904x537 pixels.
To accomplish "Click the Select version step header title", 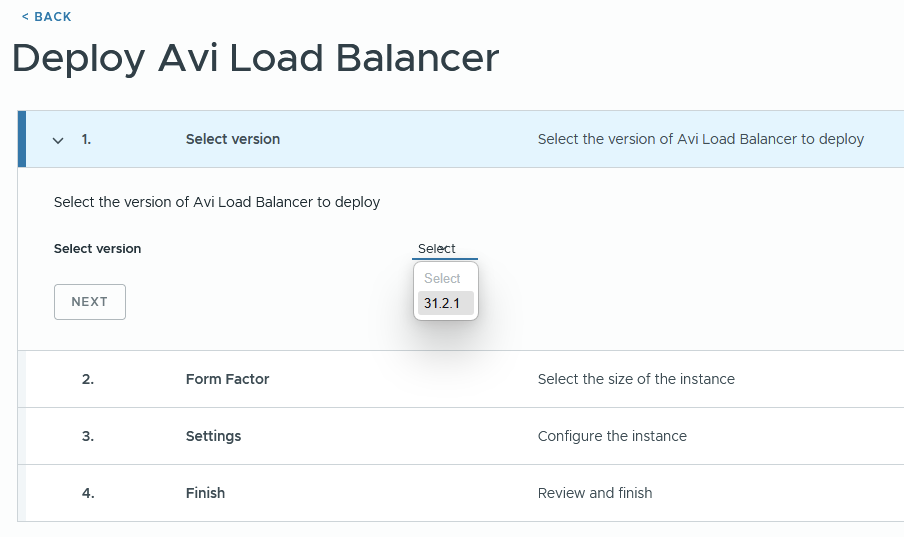I will 233,139.
